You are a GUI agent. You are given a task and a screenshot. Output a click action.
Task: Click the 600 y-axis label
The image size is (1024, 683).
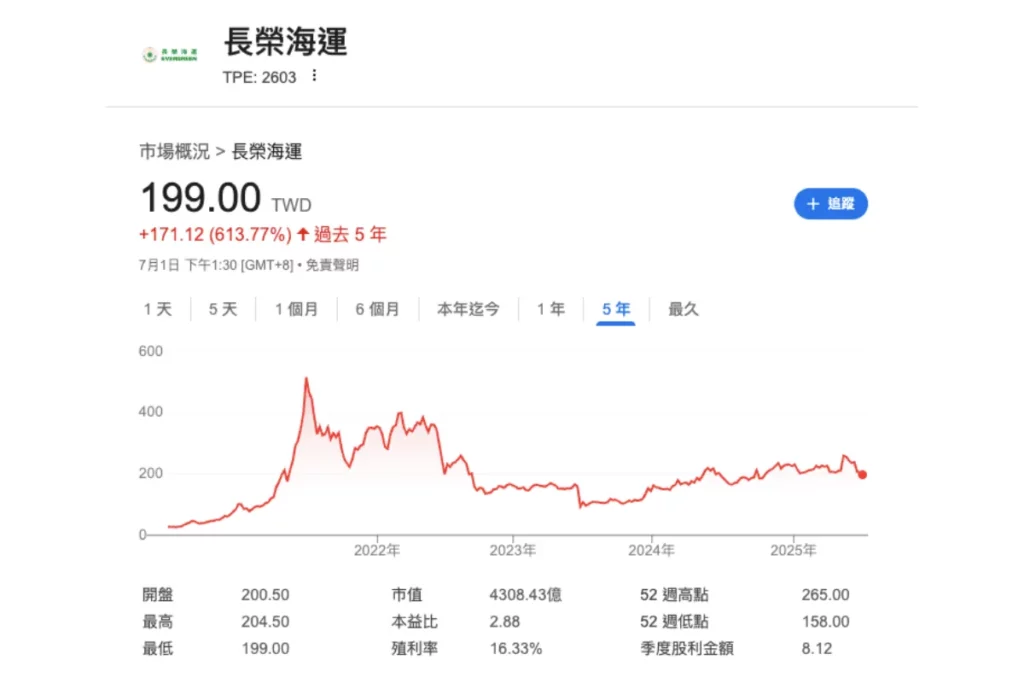pos(150,351)
